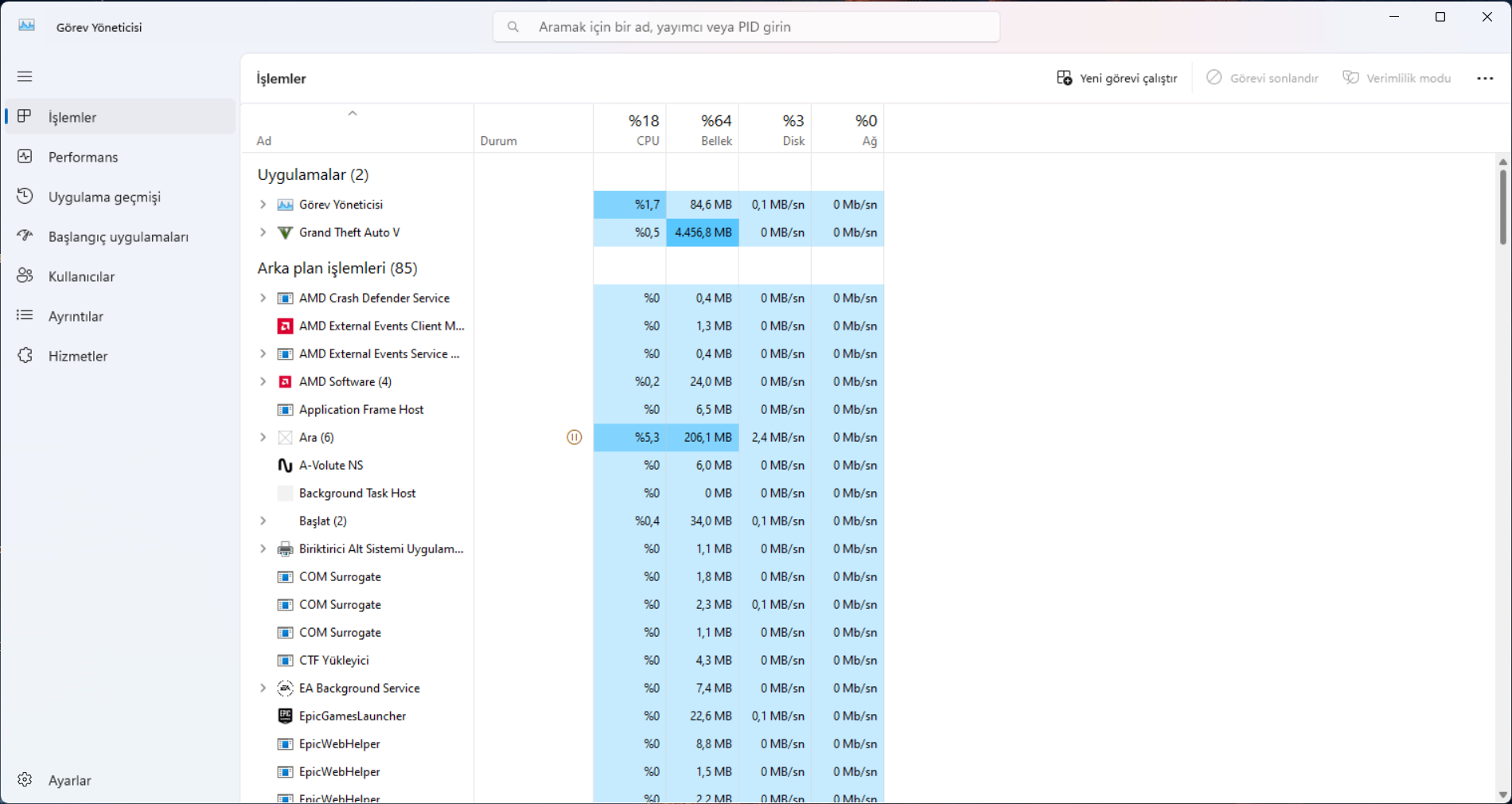Select the A-Volute NS process

(563, 465)
